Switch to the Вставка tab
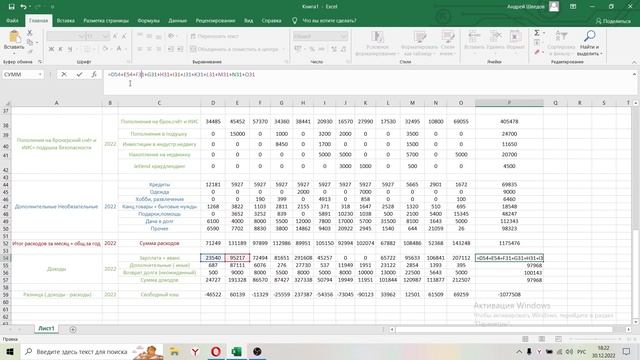Viewport: 640px width, 360px height. coord(65,20)
